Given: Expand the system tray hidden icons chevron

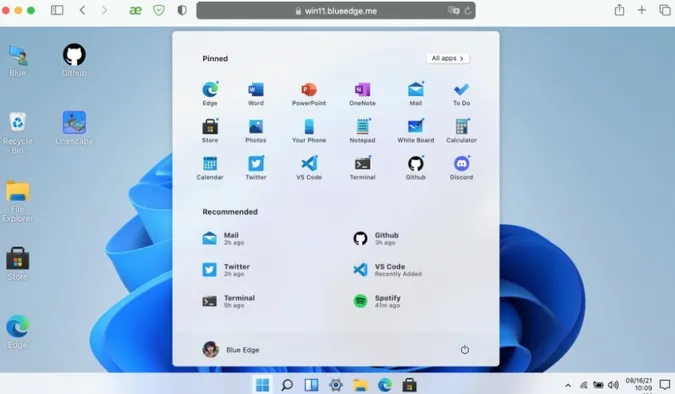Looking at the screenshot, I should click(568, 385).
